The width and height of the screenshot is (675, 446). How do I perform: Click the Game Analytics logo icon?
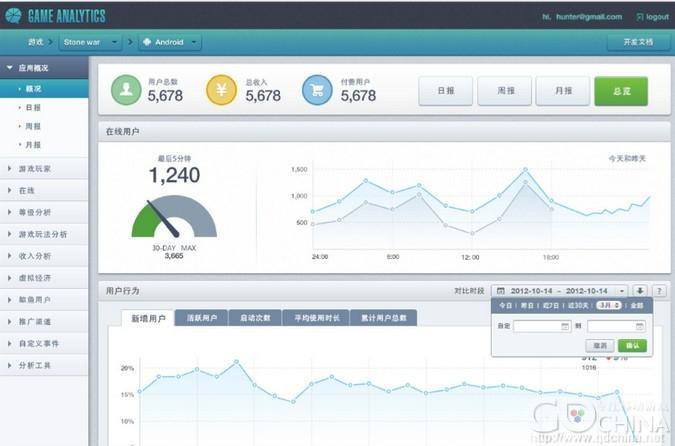(13, 16)
